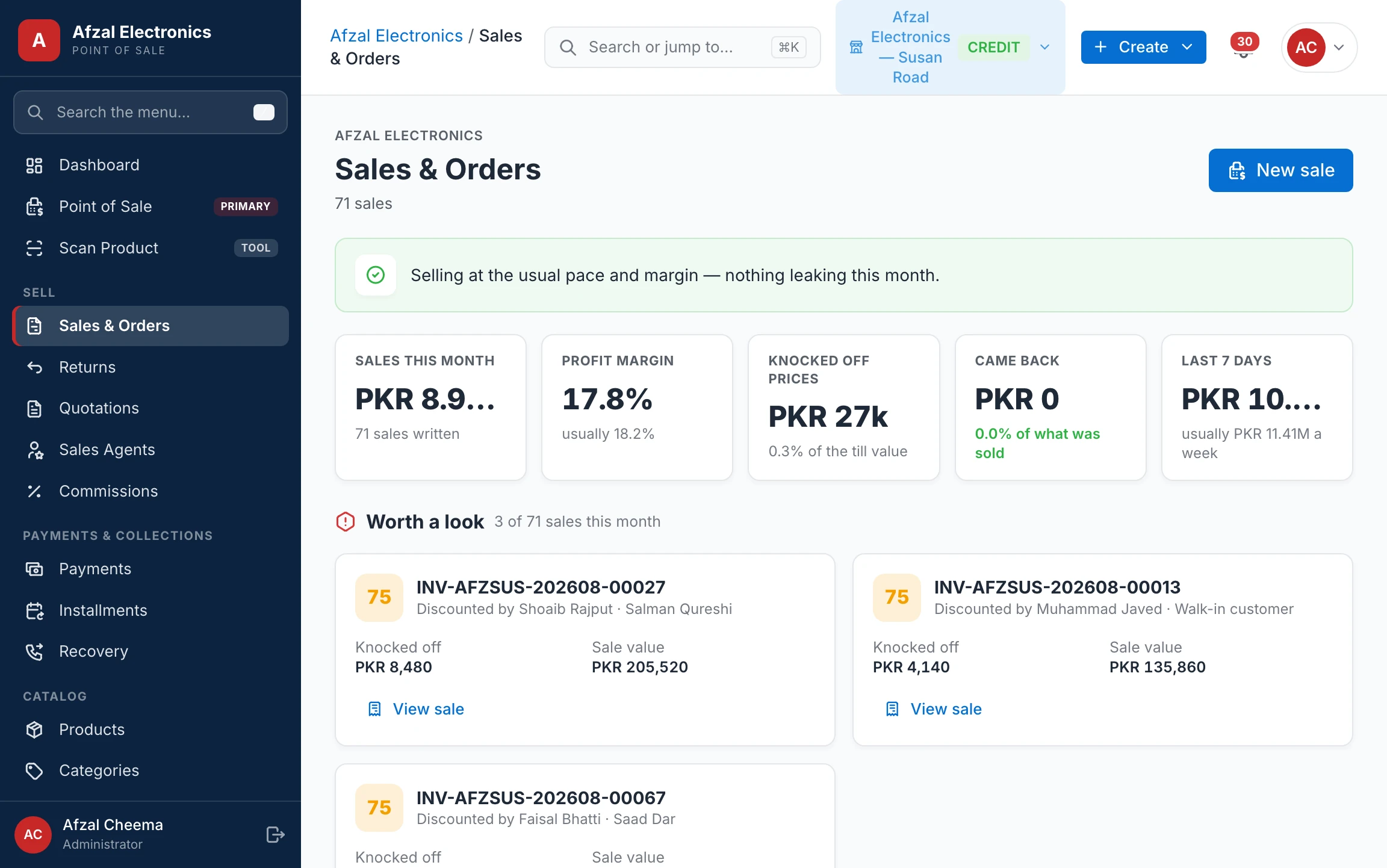Screen dimensions: 1387x868
Task: Click the red alert icon beside Worth a look
Action: click(346, 521)
